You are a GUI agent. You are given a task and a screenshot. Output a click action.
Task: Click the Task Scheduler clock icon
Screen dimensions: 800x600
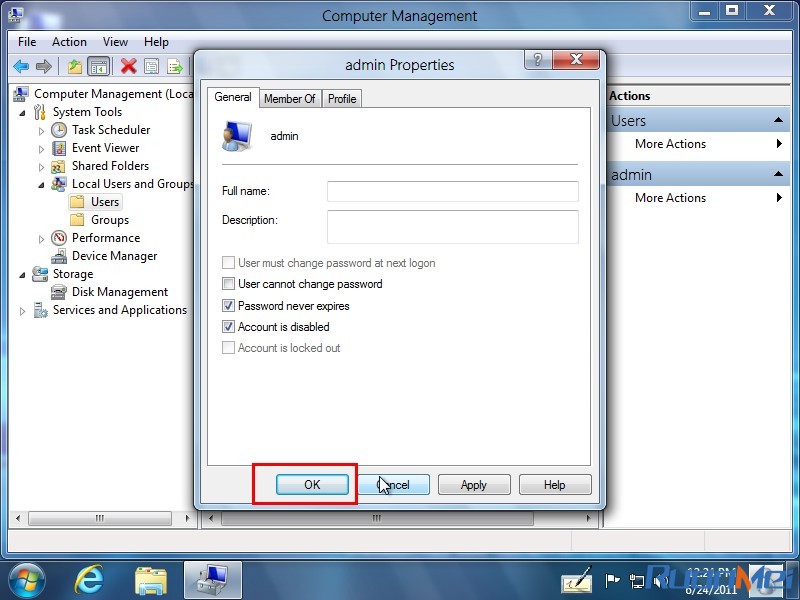[59, 130]
